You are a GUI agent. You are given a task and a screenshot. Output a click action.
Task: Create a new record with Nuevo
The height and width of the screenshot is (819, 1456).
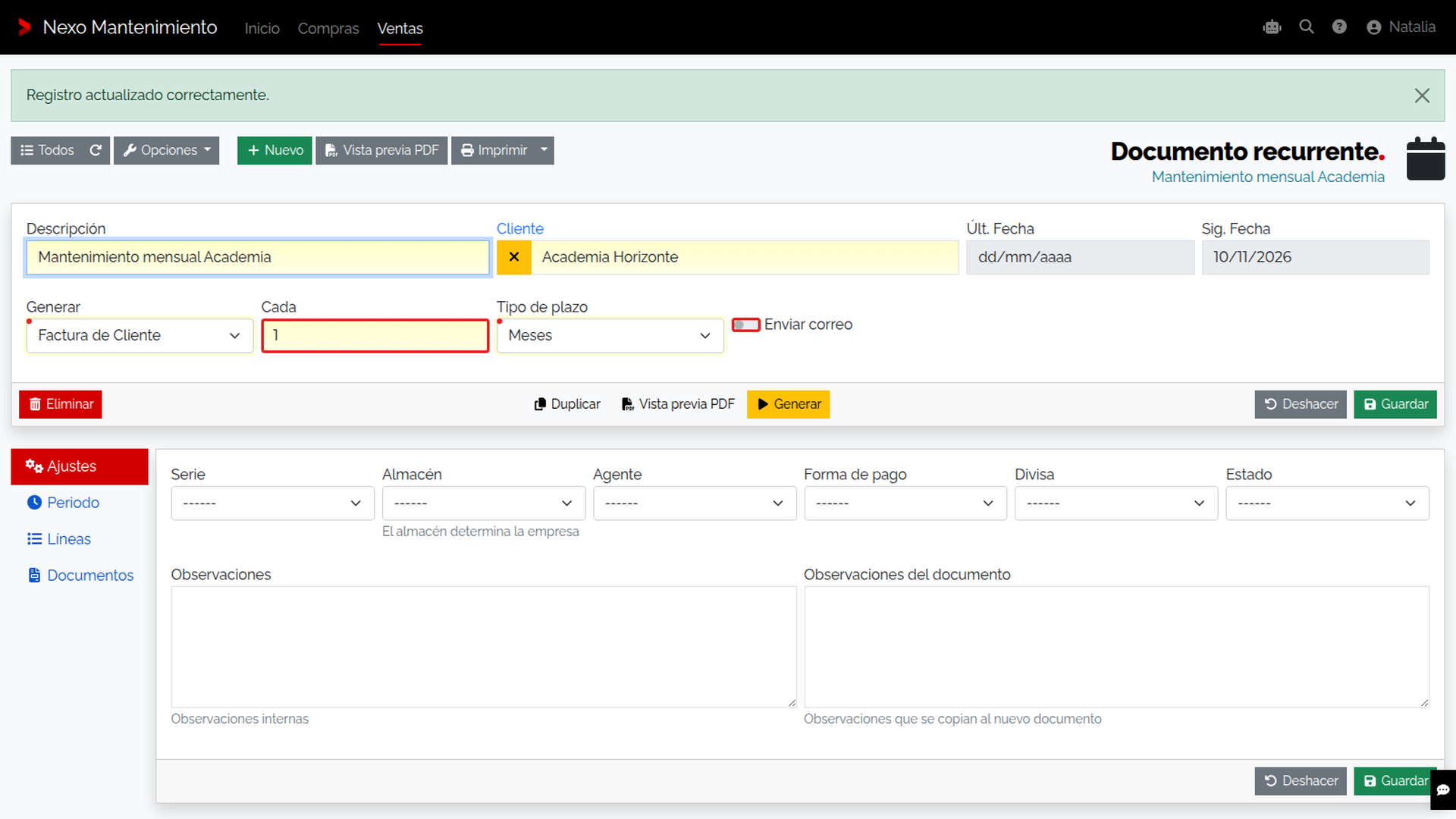tap(275, 150)
